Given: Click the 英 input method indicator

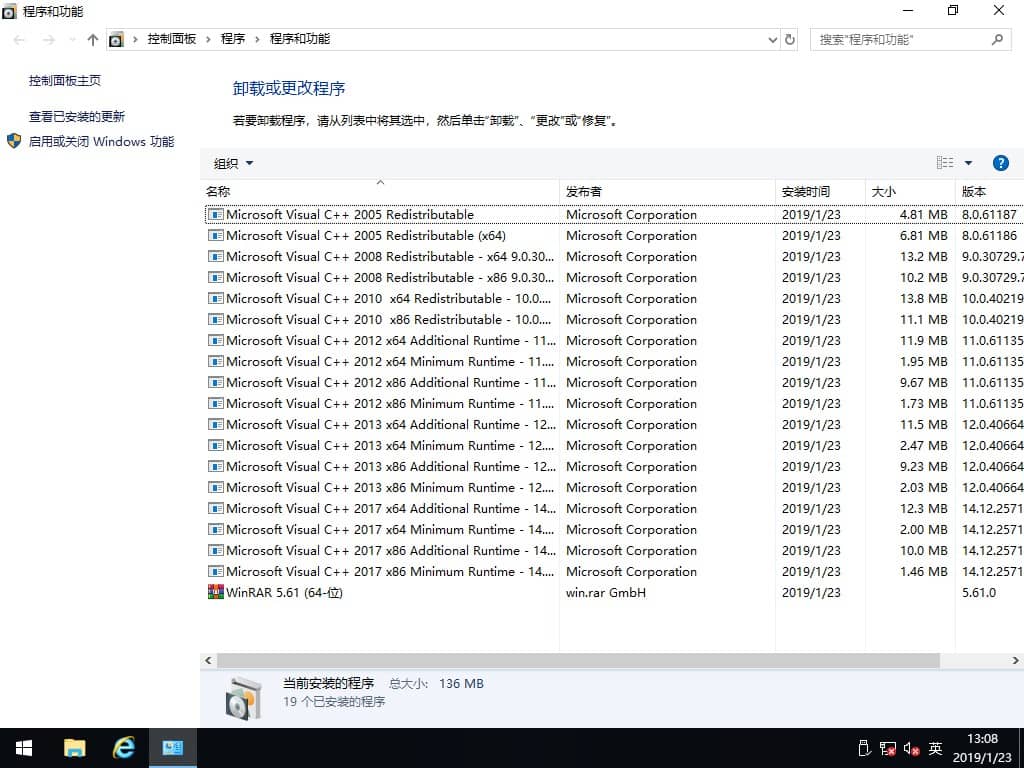Looking at the screenshot, I should coord(934,747).
